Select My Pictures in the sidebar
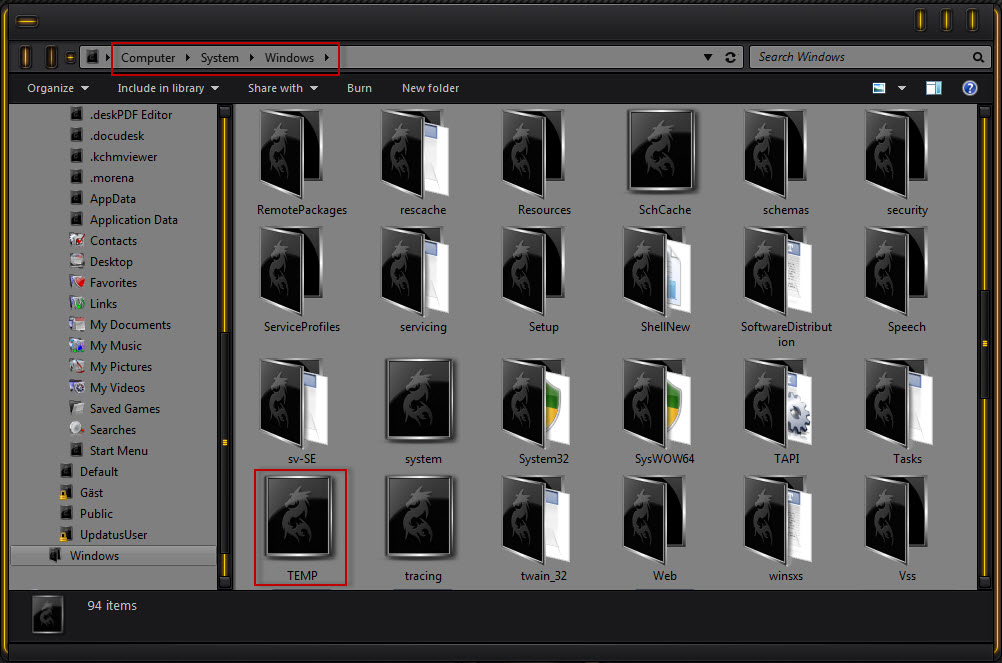Viewport: 1002px width, 663px height. pos(118,366)
